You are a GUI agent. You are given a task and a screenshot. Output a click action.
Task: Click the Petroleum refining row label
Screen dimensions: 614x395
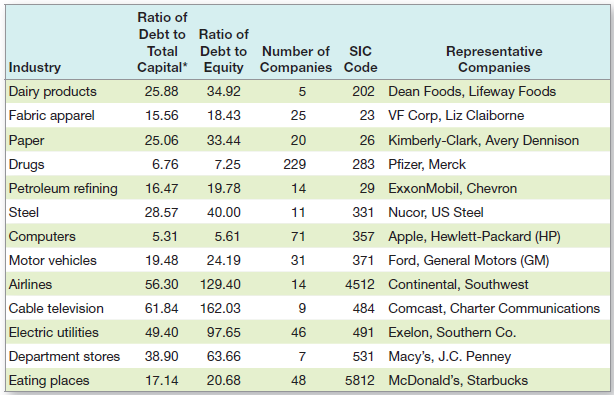click(x=63, y=189)
